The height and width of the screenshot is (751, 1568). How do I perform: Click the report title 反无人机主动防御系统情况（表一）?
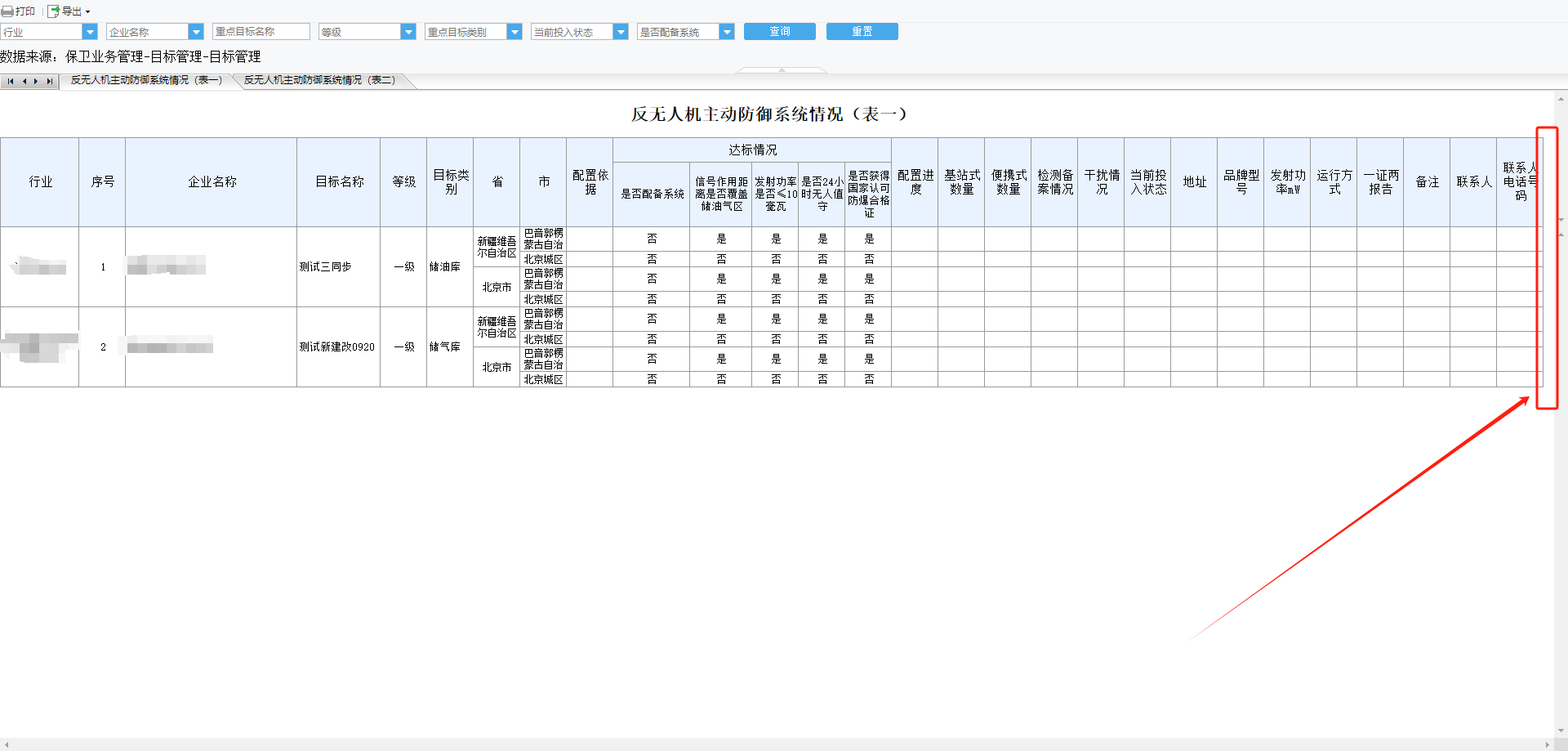(768, 114)
